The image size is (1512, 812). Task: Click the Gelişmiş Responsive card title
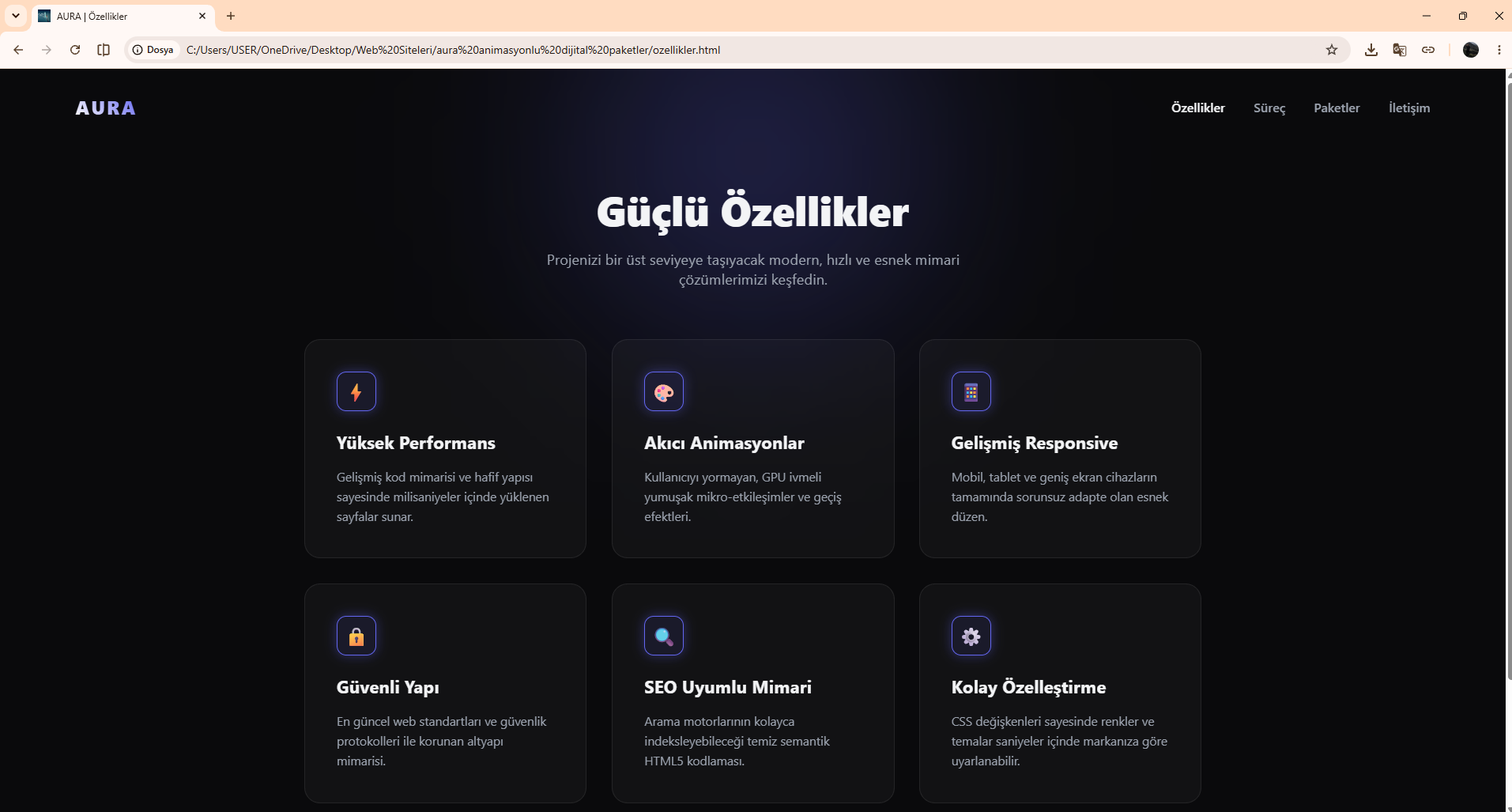pyautogui.click(x=1035, y=444)
